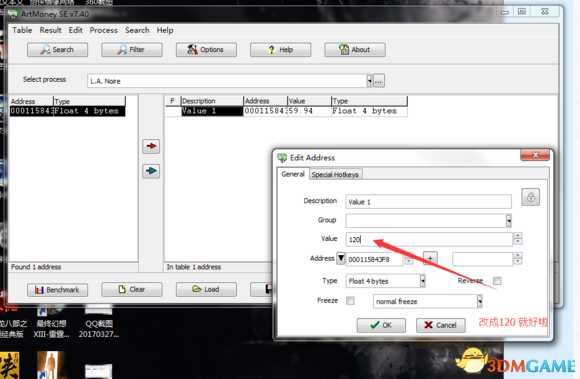Switch to the Special Hotkeys tab
The image size is (580, 379).
[335, 175]
